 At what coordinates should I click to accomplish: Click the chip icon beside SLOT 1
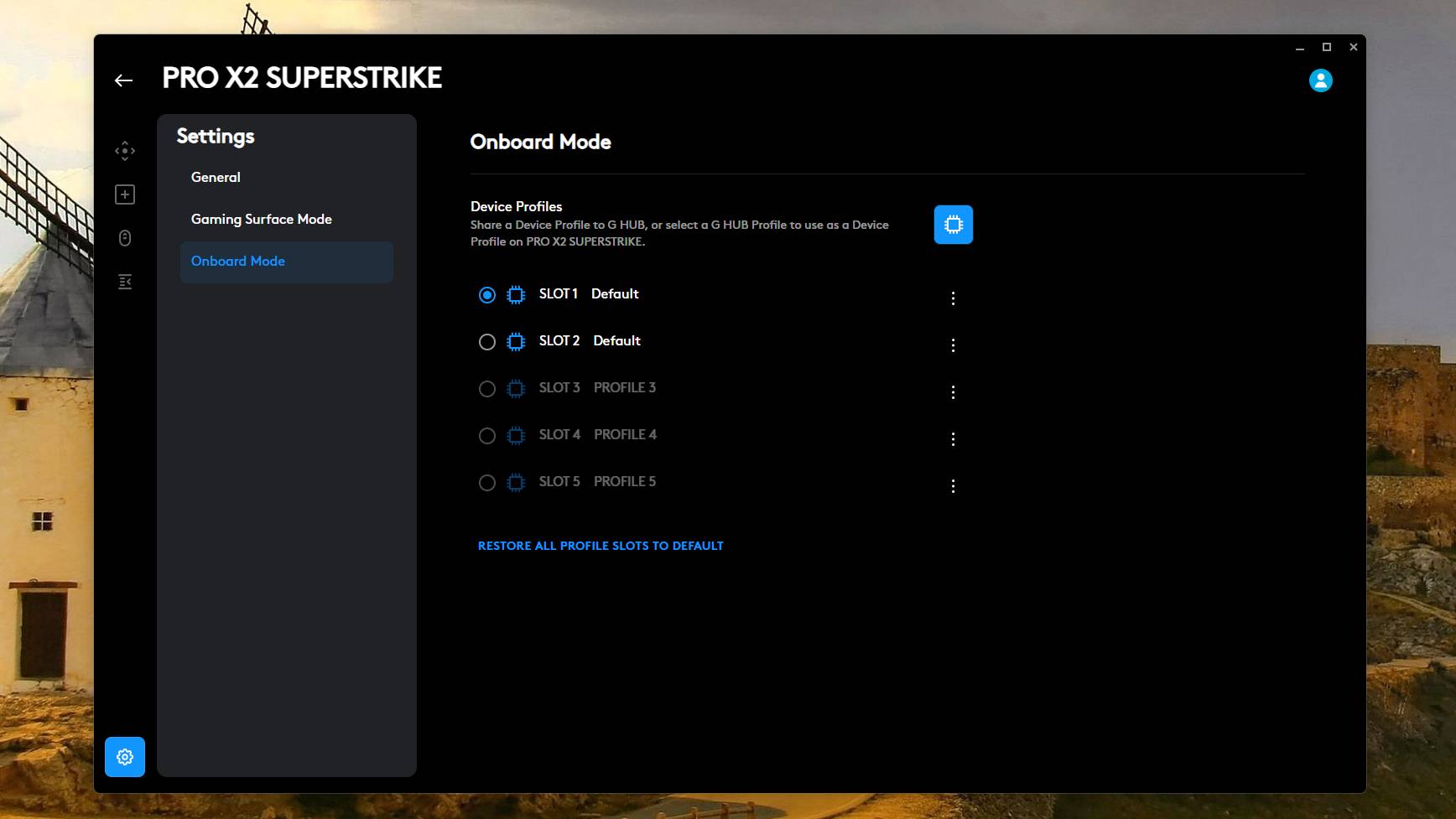coord(514,294)
